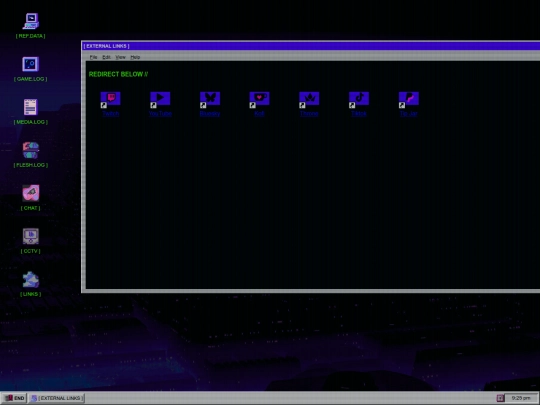Open the Help menu
Image resolution: width=540 pixels, height=405 pixels.
click(x=135, y=57)
